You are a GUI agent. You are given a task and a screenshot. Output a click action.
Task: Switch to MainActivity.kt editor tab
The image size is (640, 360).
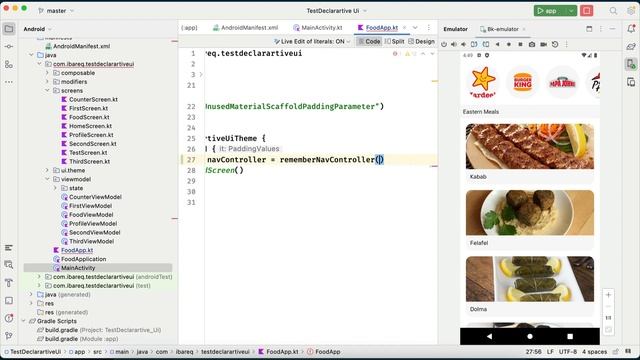pos(318,28)
